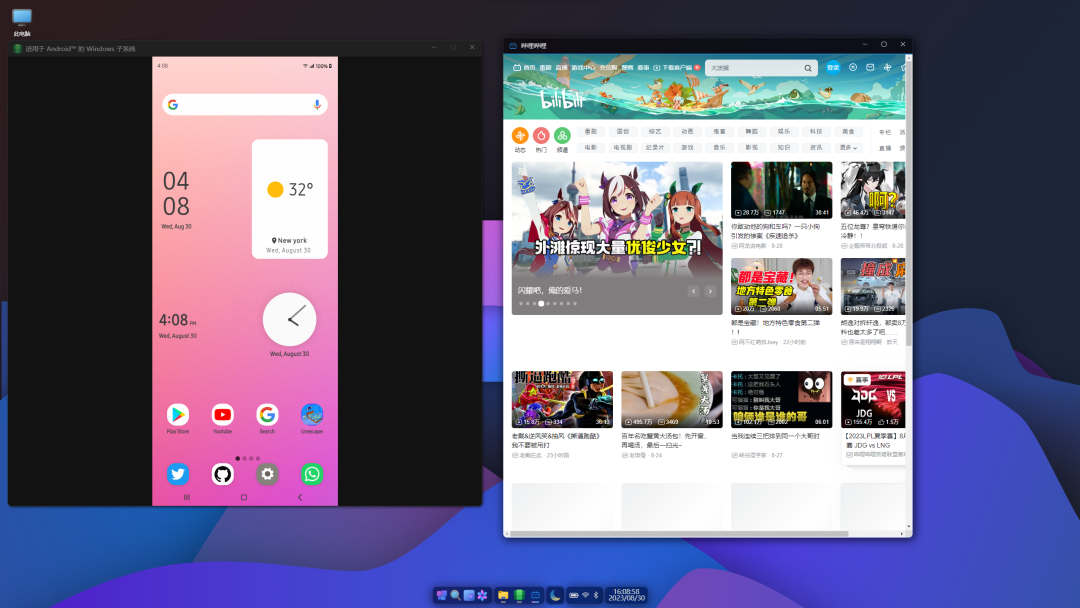Open 会员购 in bilibili top nav

click(x=608, y=67)
